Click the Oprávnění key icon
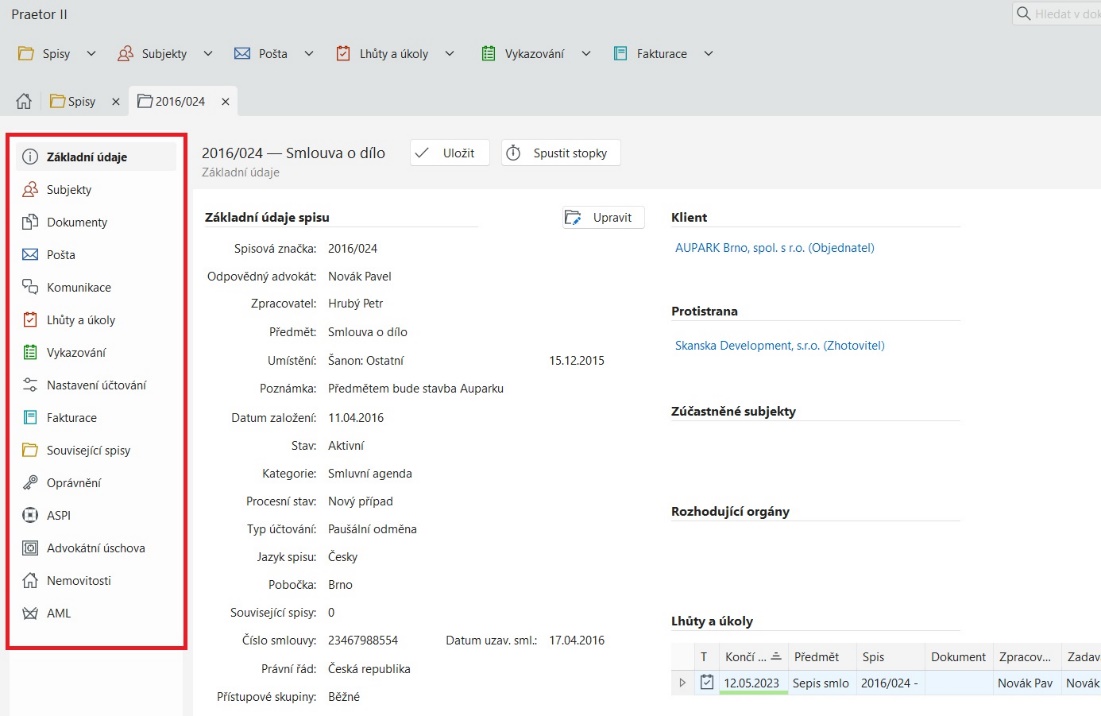Screen dimensions: 1101x716 30,483
